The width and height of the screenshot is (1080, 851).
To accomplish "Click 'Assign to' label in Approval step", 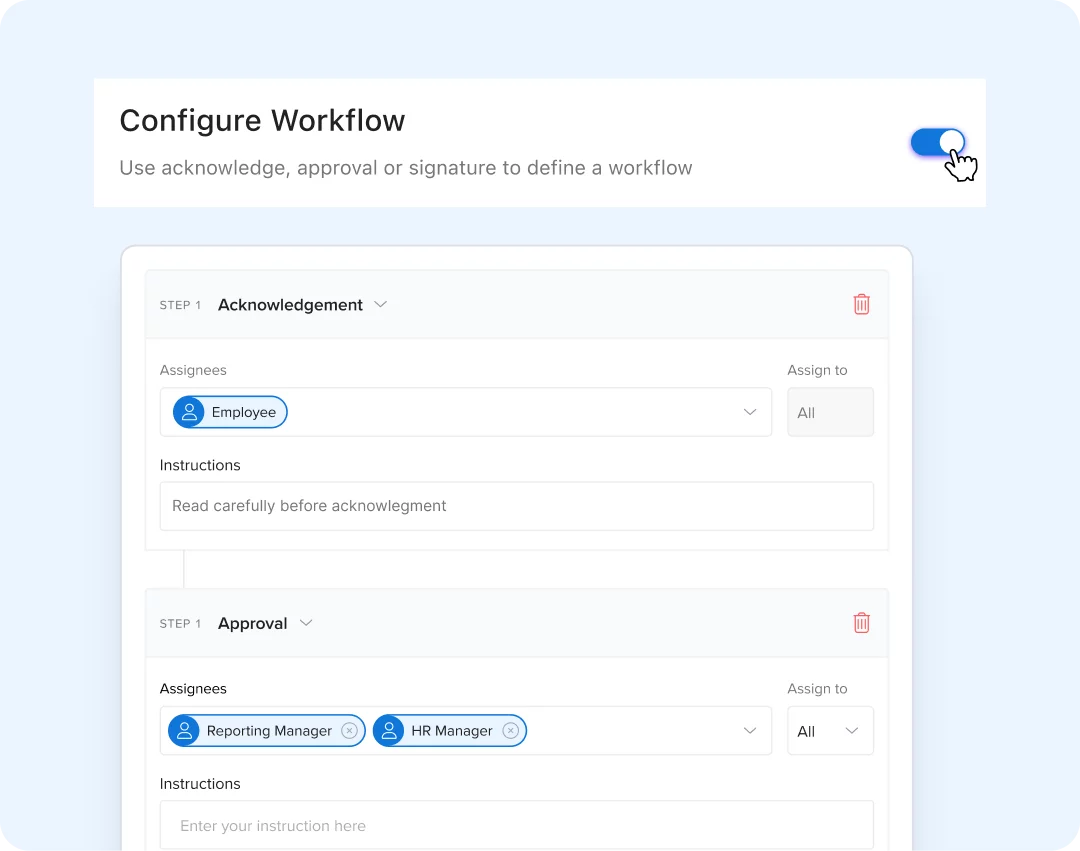I will tap(817, 689).
